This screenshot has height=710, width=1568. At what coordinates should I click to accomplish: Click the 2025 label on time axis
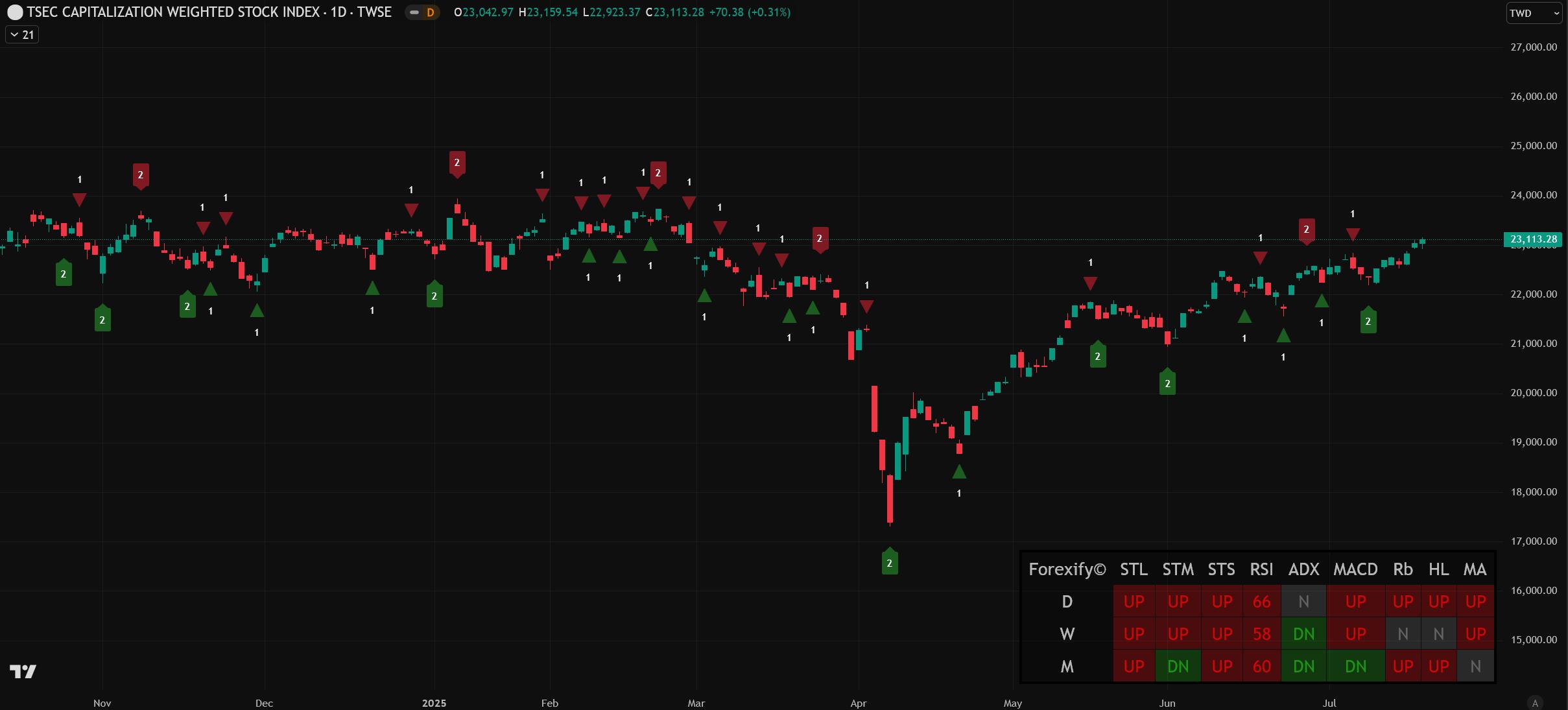click(434, 703)
